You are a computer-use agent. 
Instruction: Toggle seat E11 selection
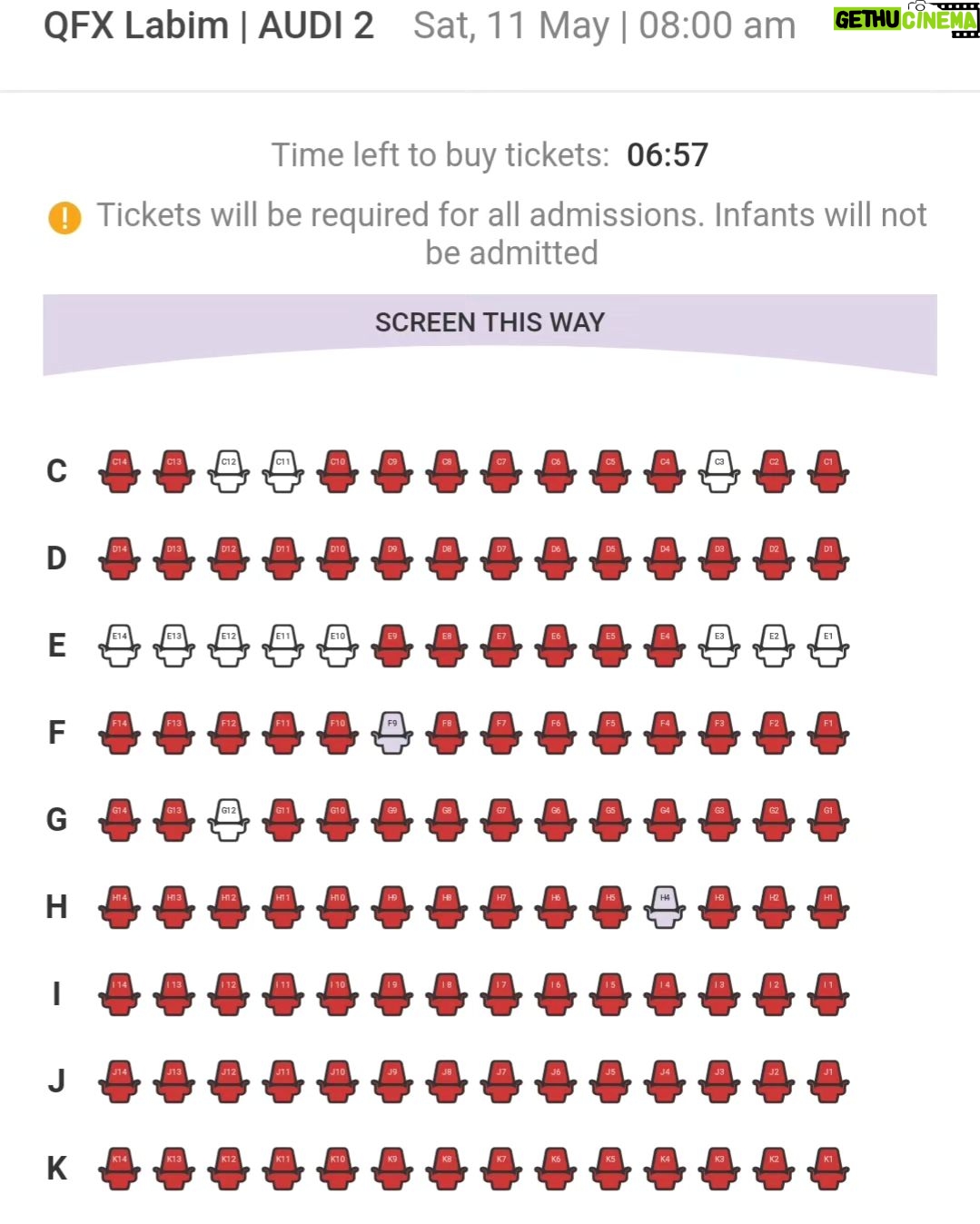[283, 646]
